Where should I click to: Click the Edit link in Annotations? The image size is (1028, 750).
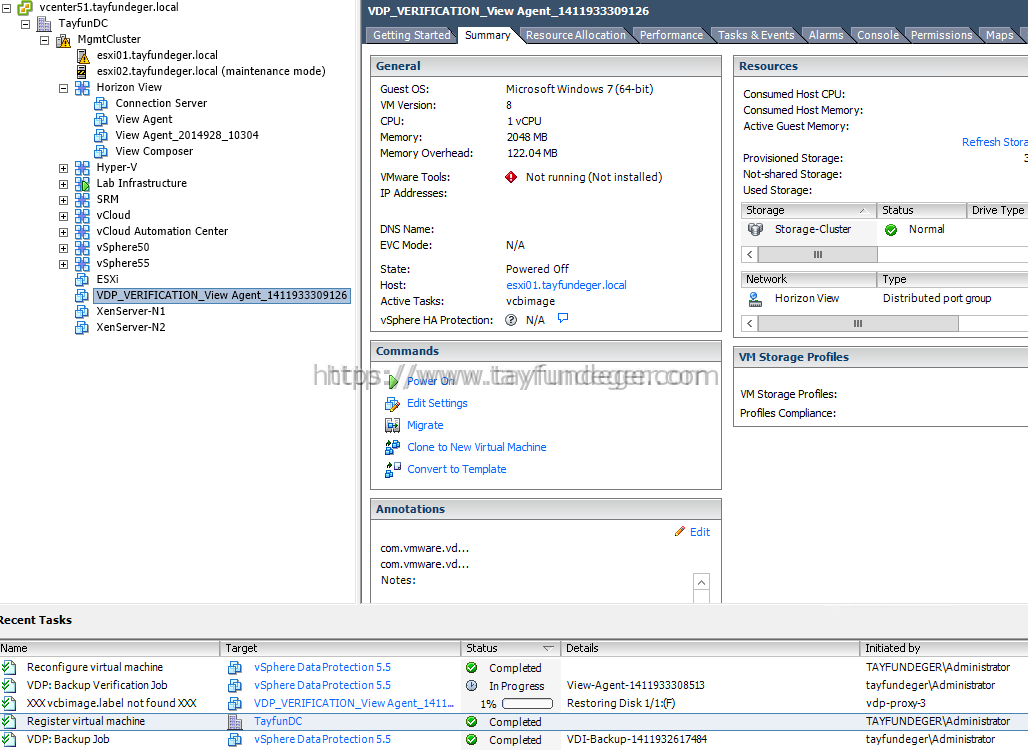coord(700,532)
